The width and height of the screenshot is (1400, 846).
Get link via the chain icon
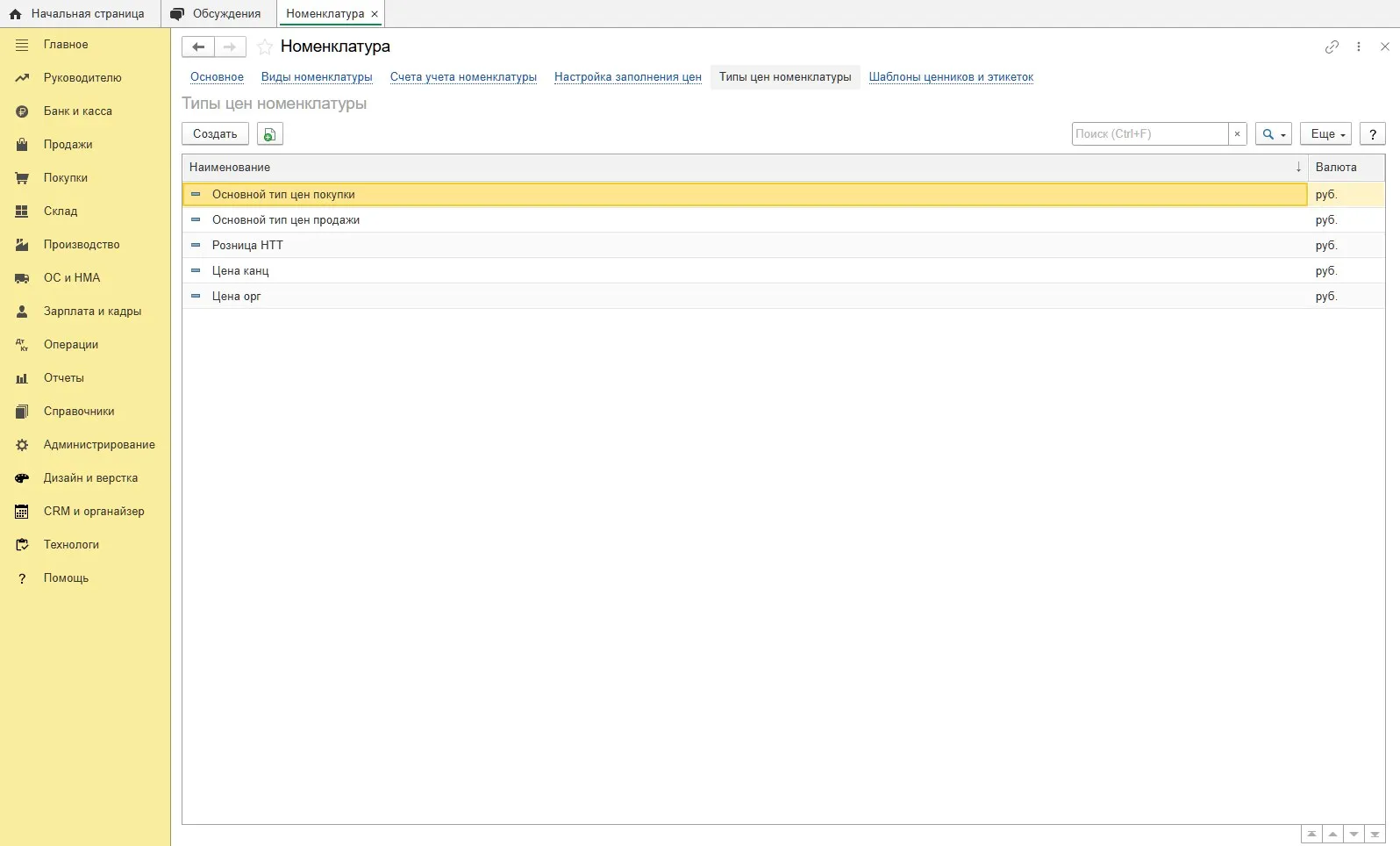click(1332, 47)
